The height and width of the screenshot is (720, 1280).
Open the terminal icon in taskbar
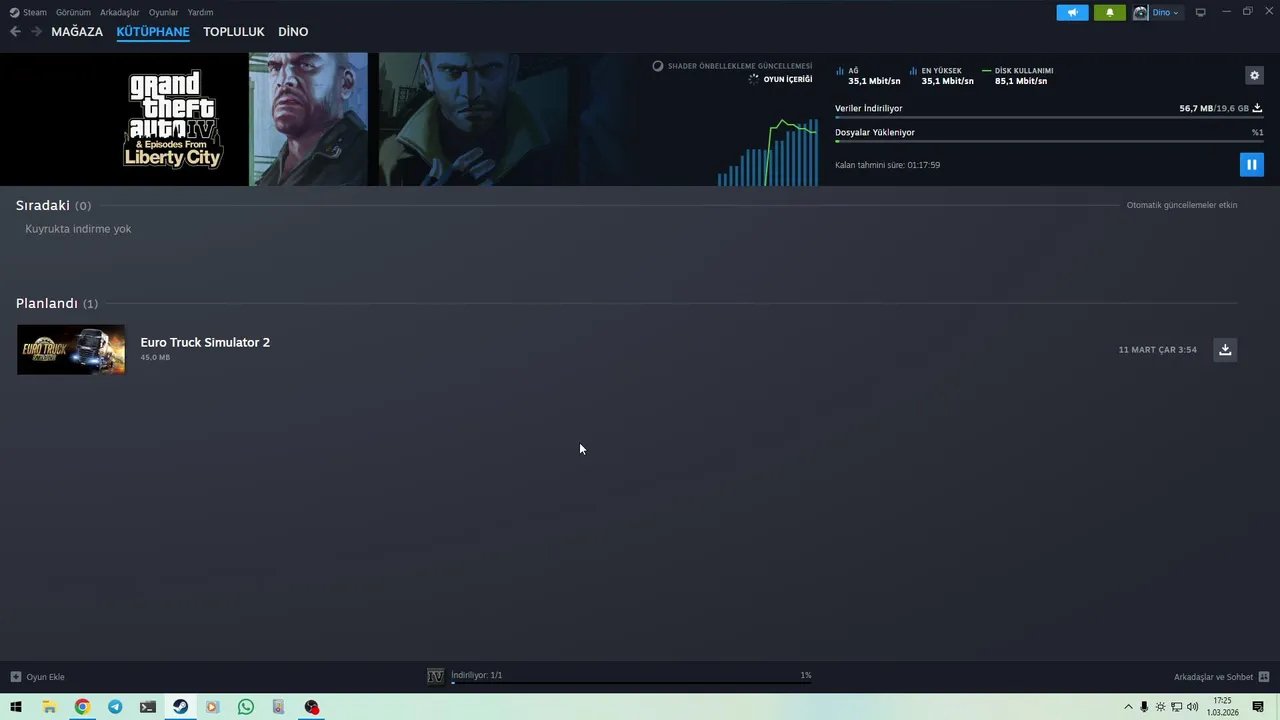(x=148, y=707)
